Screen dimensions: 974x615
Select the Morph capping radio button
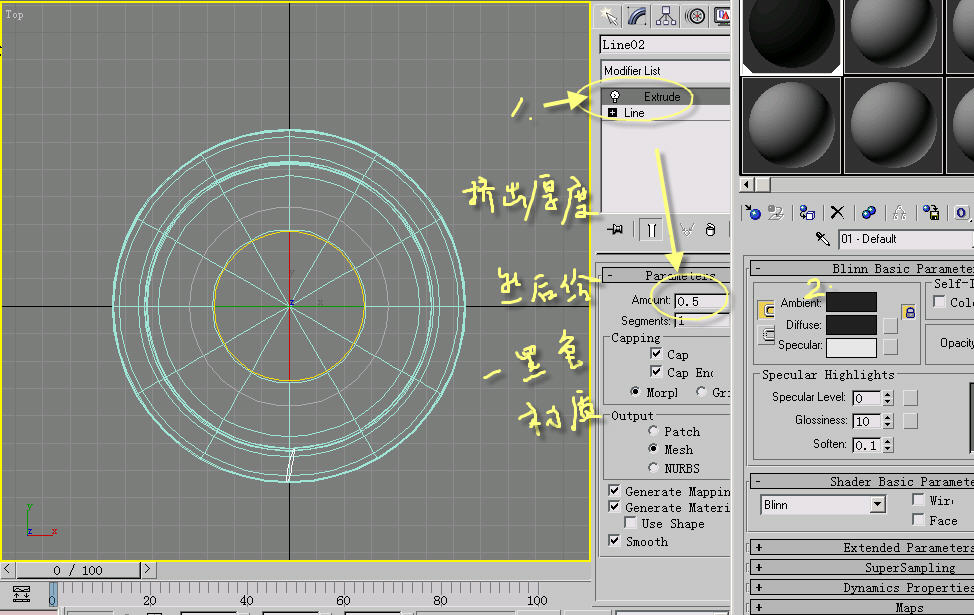pos(635,391)
